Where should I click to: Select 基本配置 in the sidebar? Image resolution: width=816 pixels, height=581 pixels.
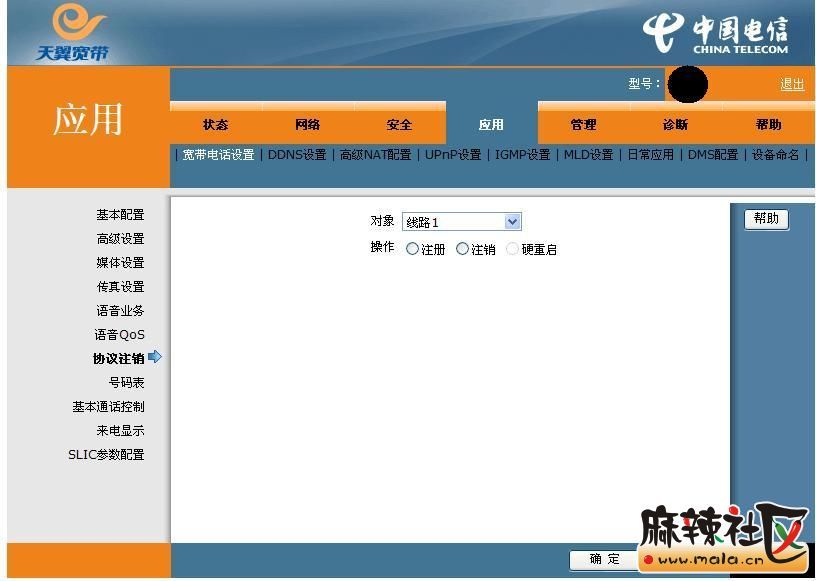[120, 215]
